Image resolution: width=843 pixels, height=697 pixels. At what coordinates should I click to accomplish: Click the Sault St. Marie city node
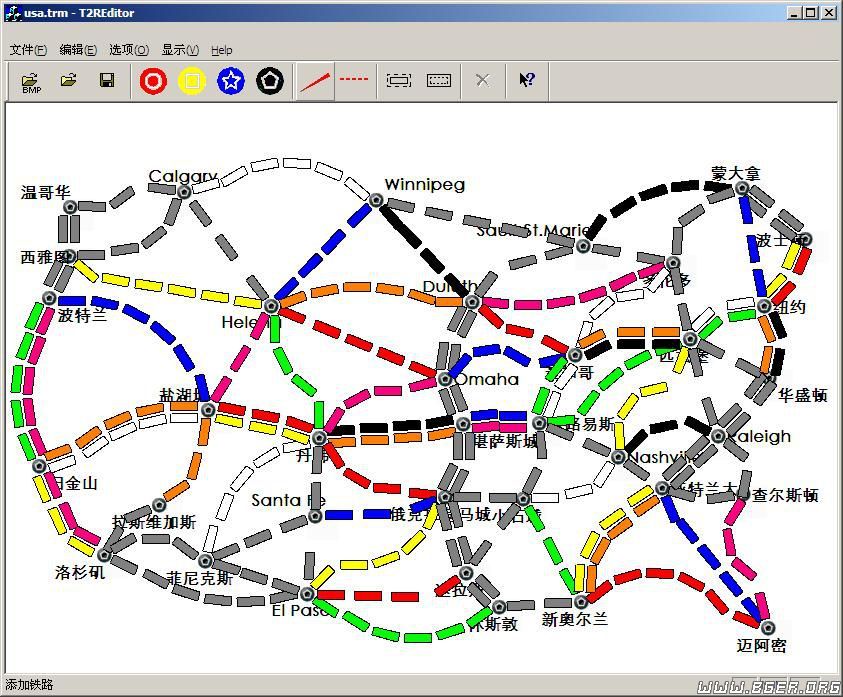pyautogui.click(x=583, y=246)
